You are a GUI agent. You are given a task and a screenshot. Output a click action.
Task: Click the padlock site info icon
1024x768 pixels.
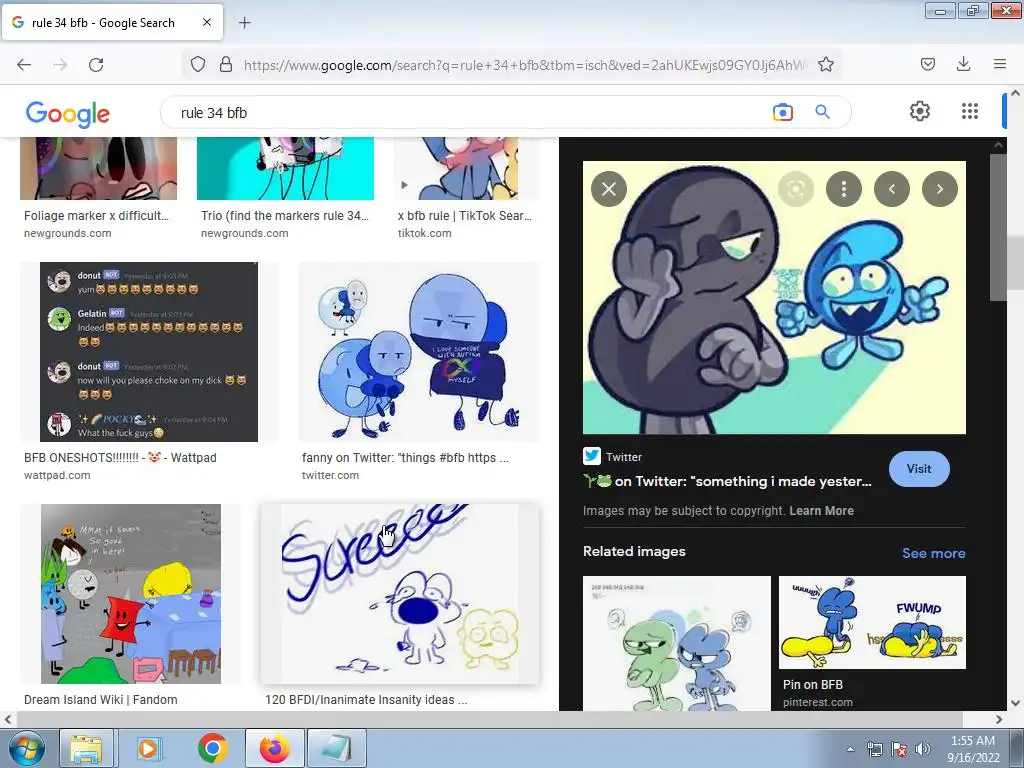pyautogui.click(x=226, y=64)
